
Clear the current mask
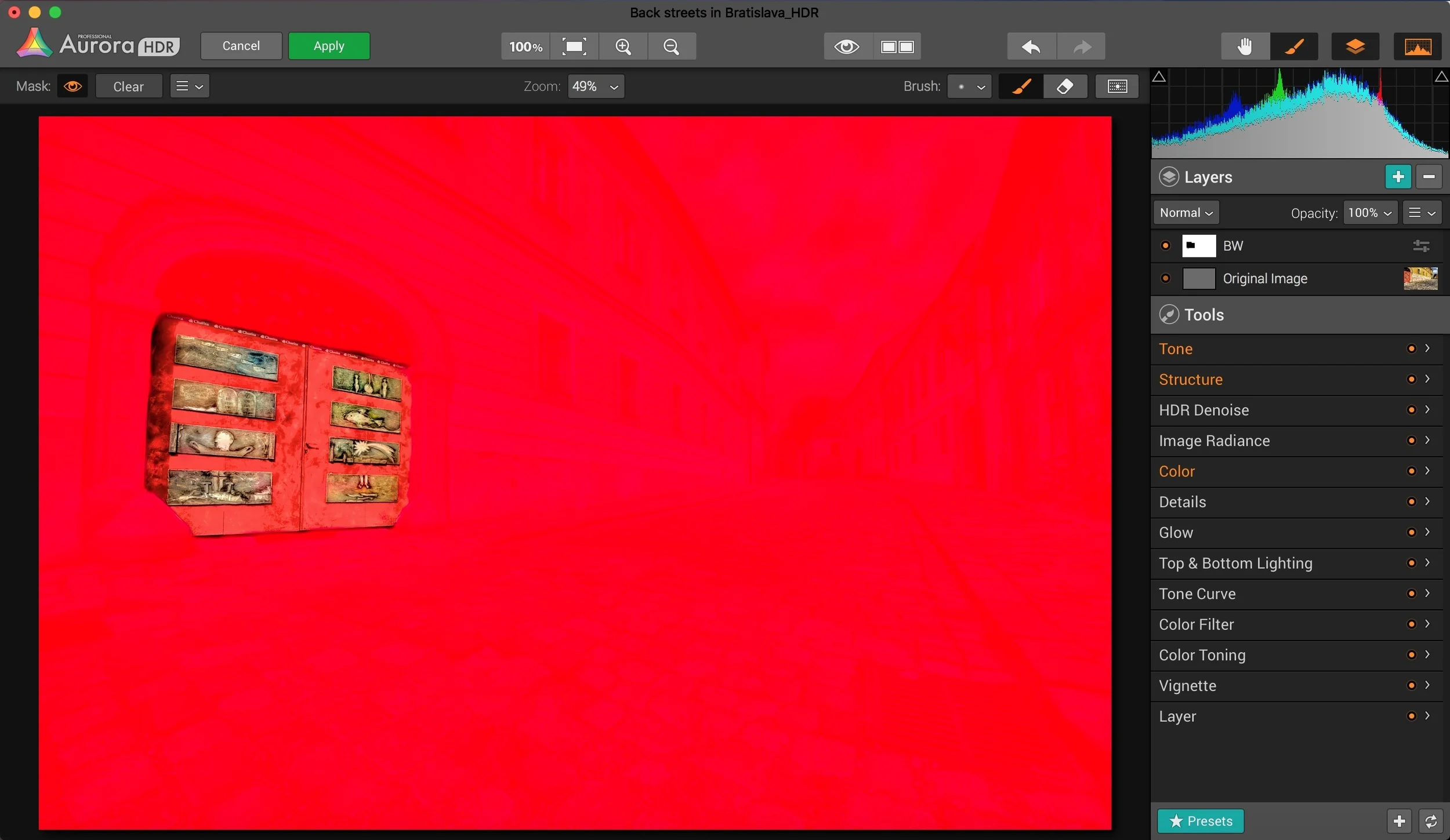coord(128,86)
